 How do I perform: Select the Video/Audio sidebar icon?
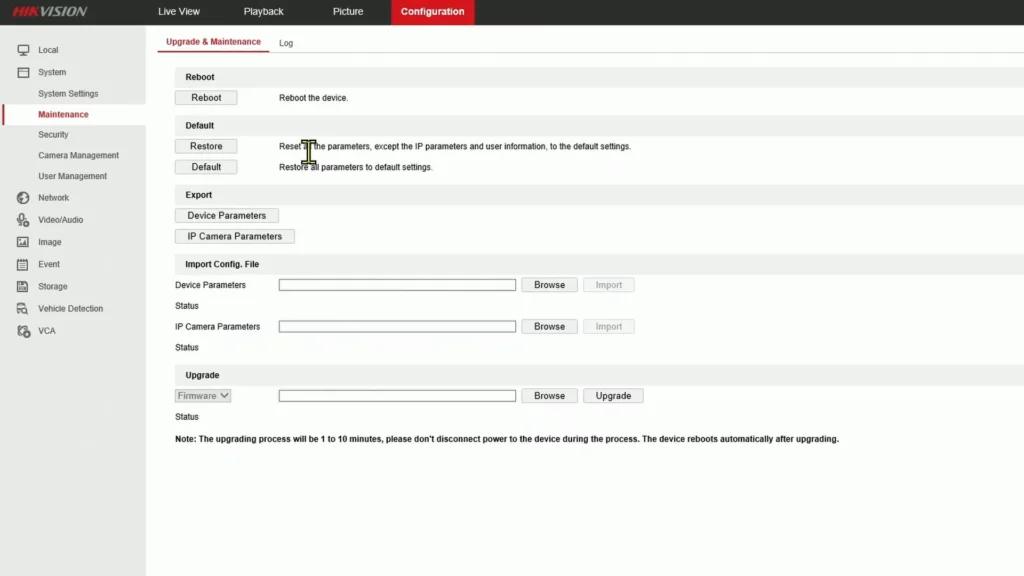[x=22, y=219]
